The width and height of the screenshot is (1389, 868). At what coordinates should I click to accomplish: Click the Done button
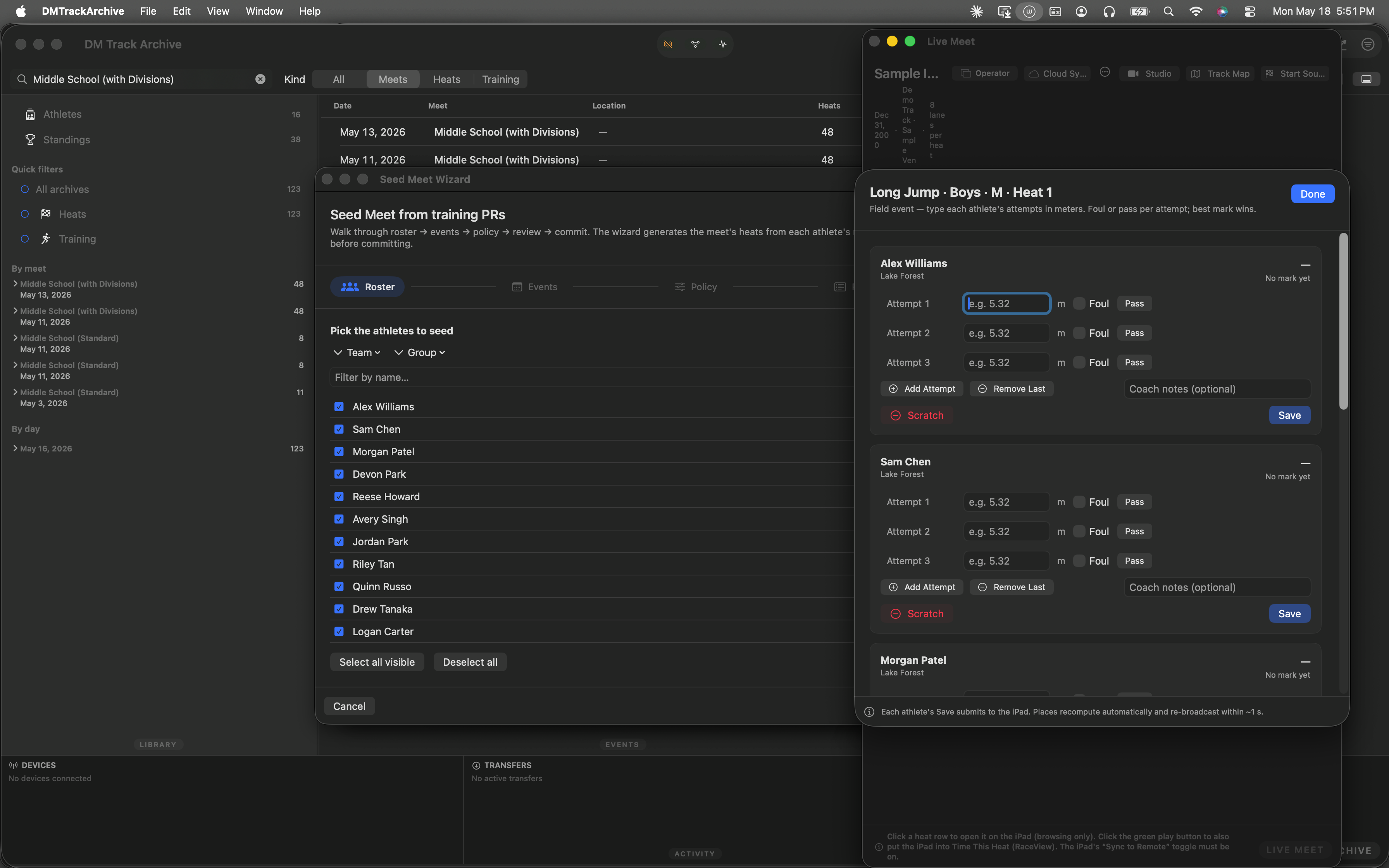(1312, 194)
